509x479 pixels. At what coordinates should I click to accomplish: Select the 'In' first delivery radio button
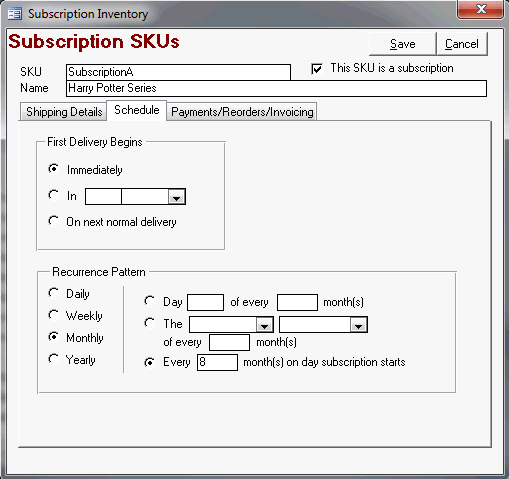(54, 195)
